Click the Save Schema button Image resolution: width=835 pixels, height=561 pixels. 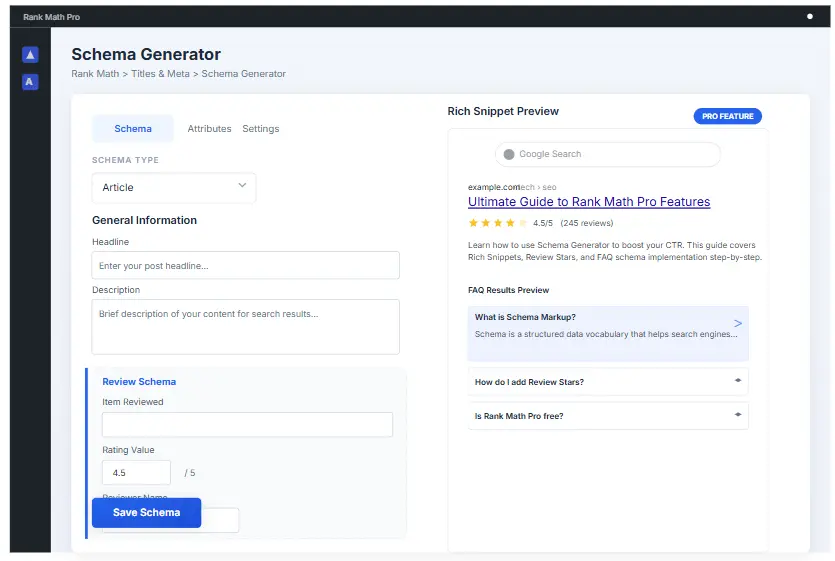click(x=146, y=513)
